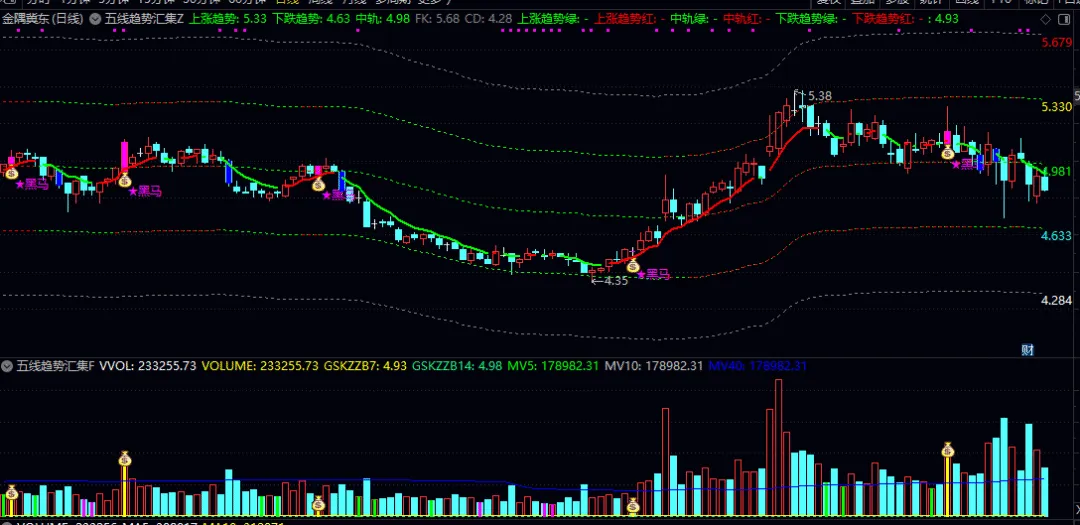Click the 中轨: 4.98 readout
Image resolution: width=1080 pixels, height=525 pixels.
point(383,19)
